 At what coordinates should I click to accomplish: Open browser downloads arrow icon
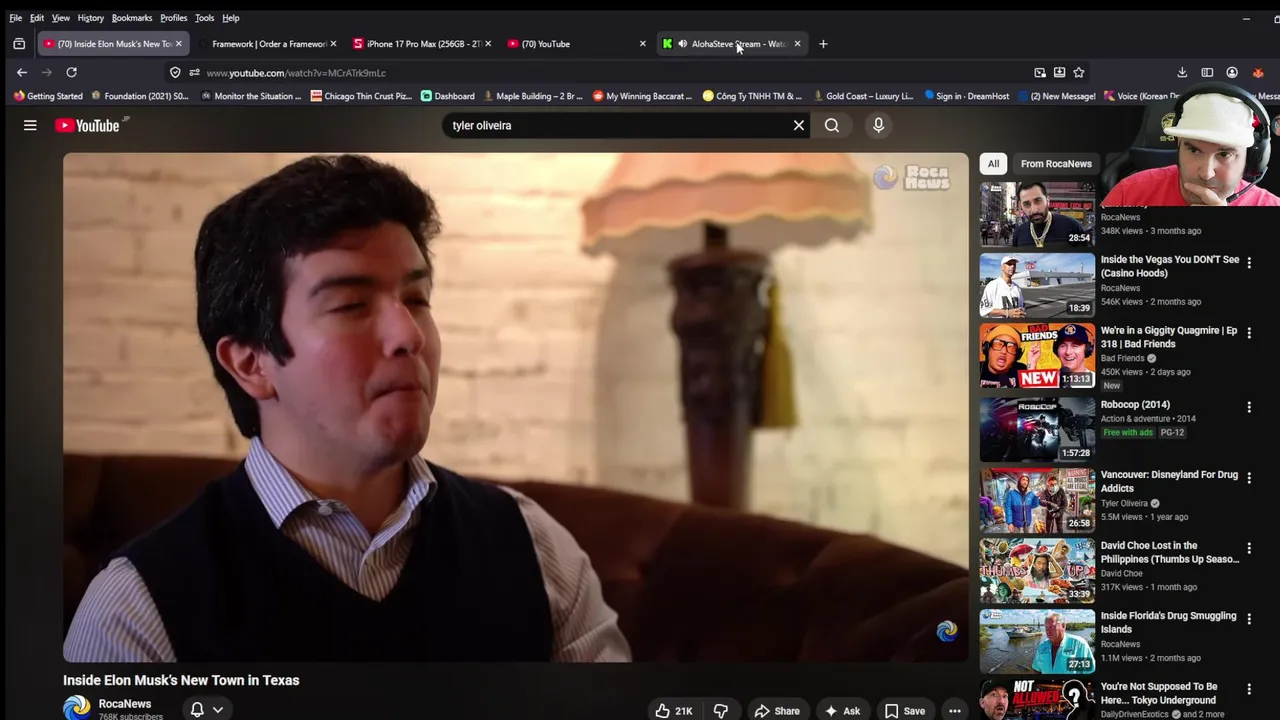pos(1182,72)
